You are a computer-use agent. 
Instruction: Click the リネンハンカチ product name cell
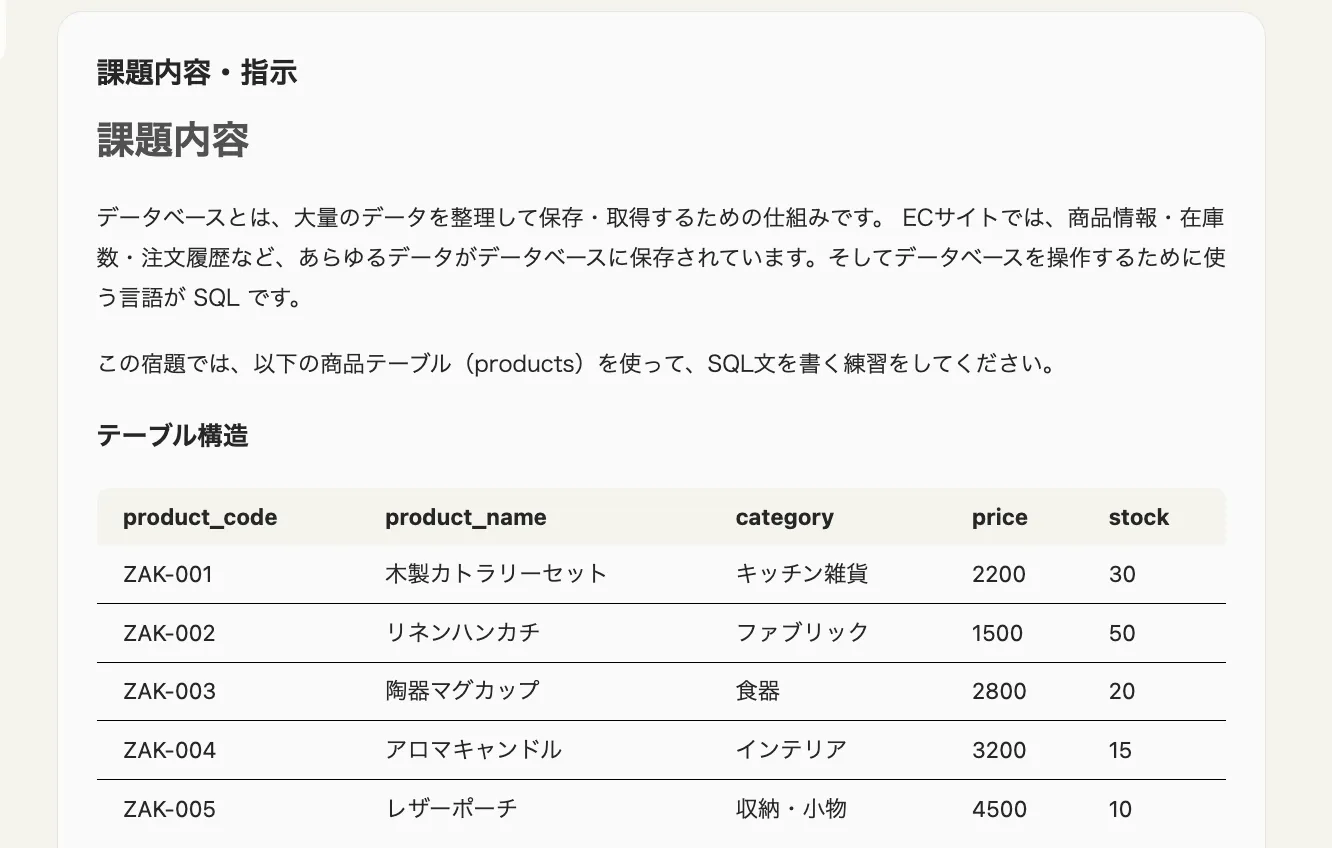click(462, 632)
